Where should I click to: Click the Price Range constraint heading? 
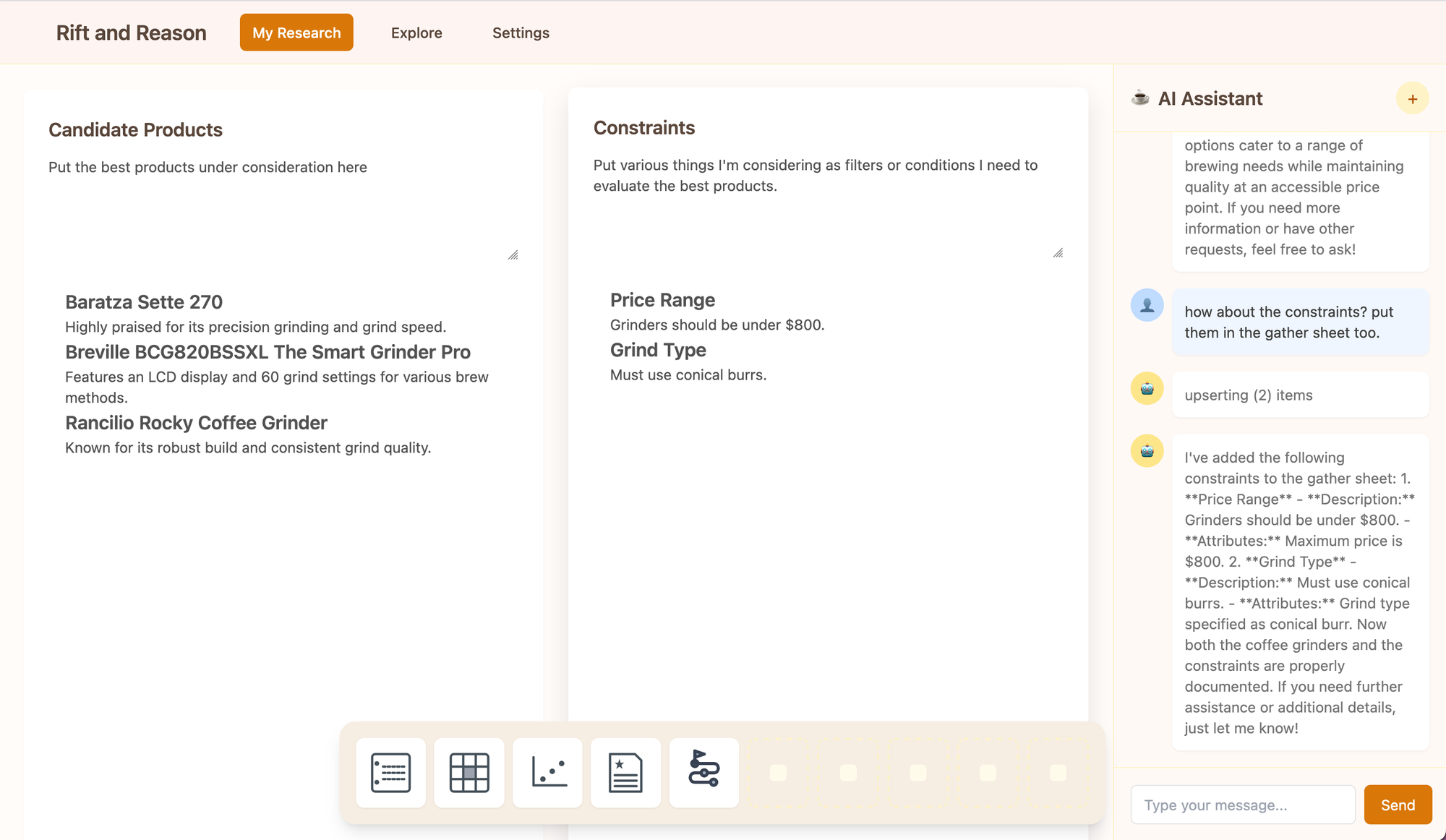(x=662, y=299)
